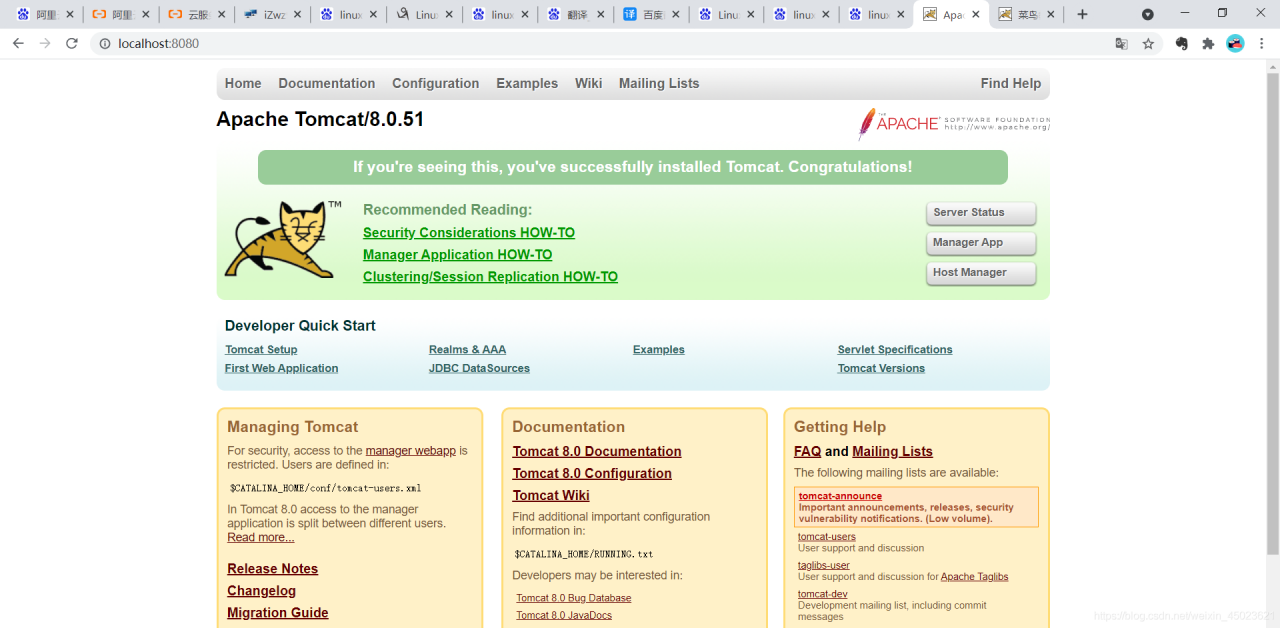1280x628 pixels.
Task: Click Find Help in navigation bar
Action: coord(1011,83)
